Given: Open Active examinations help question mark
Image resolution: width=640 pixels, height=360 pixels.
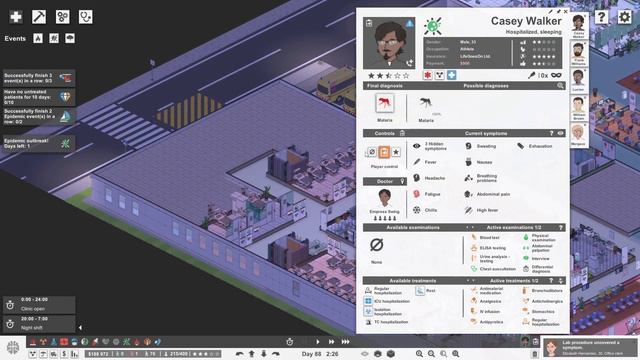Looking at the screenshot, I should click(560, 227).
